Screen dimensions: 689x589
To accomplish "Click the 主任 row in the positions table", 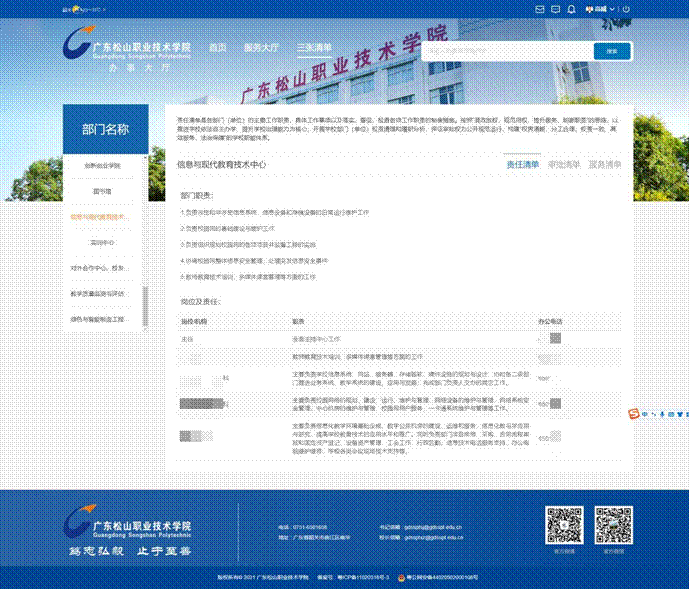I will coord(399,339).
